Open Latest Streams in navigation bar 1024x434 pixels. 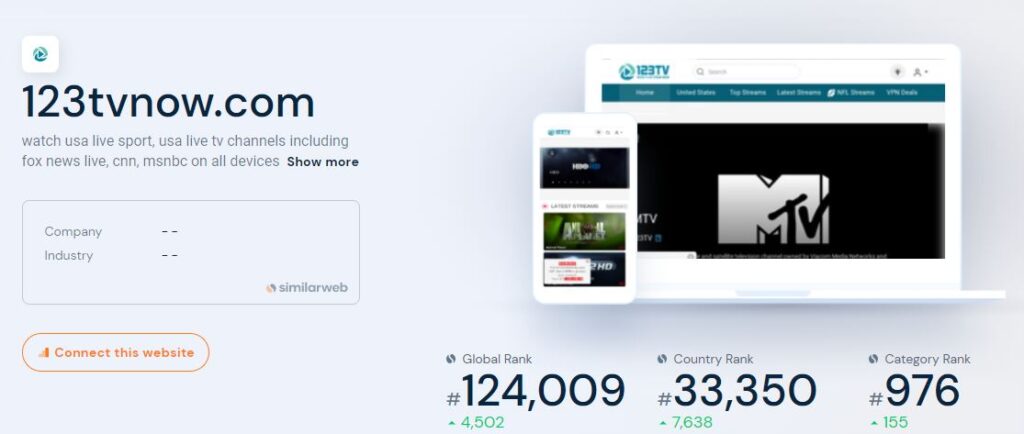(799, 92)
